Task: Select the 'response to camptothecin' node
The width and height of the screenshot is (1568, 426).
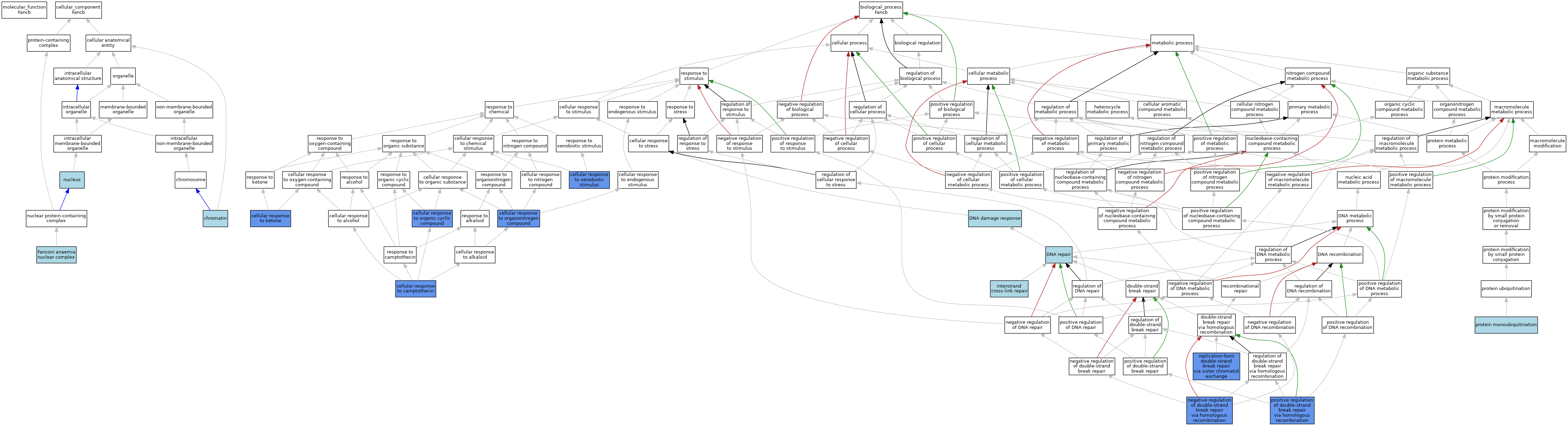Action: point(400,254)
